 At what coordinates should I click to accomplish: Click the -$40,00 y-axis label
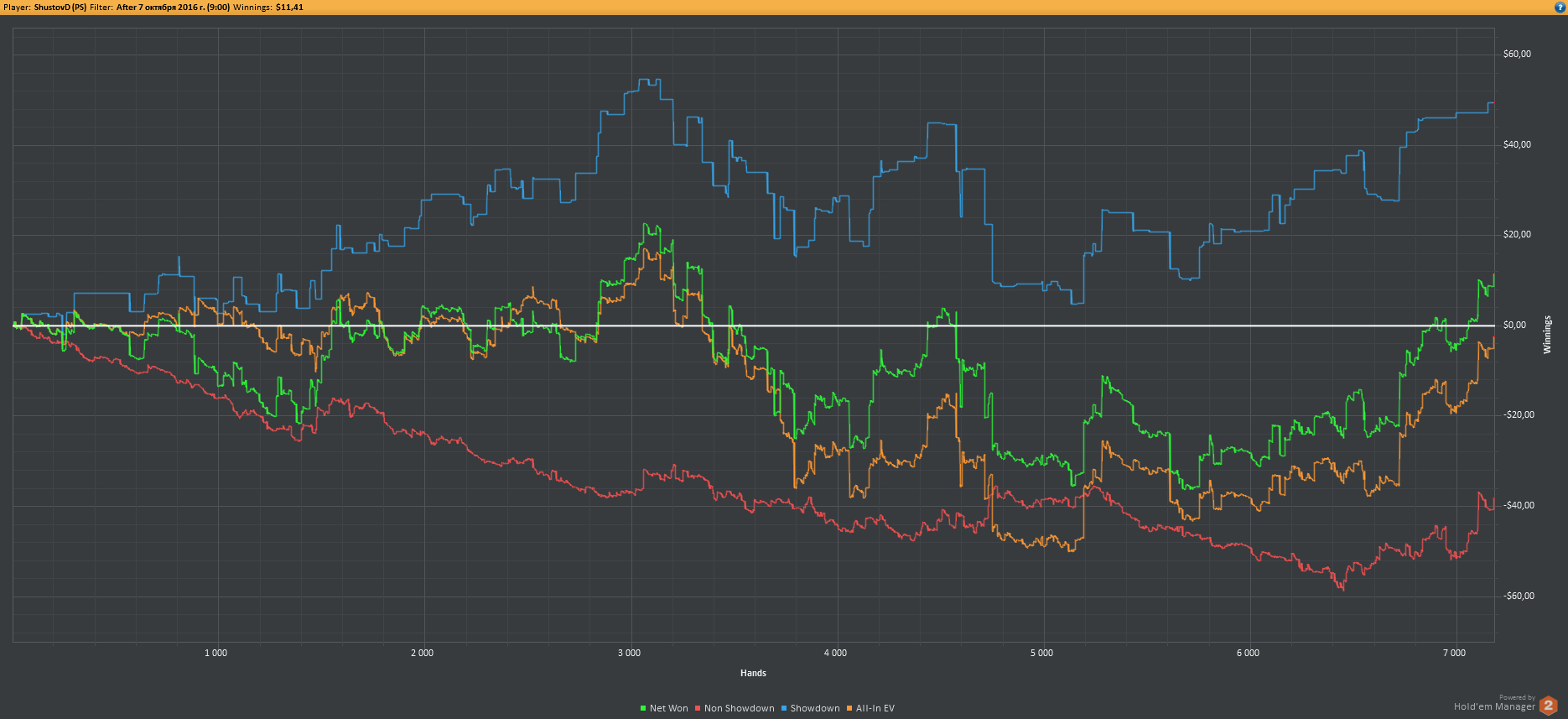[1519, 505]
